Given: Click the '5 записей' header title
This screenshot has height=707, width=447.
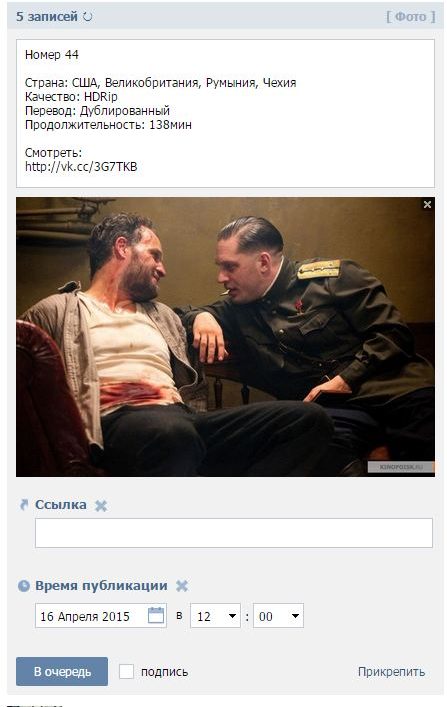Looking at the screenshot, I should [x=47, y=17].
